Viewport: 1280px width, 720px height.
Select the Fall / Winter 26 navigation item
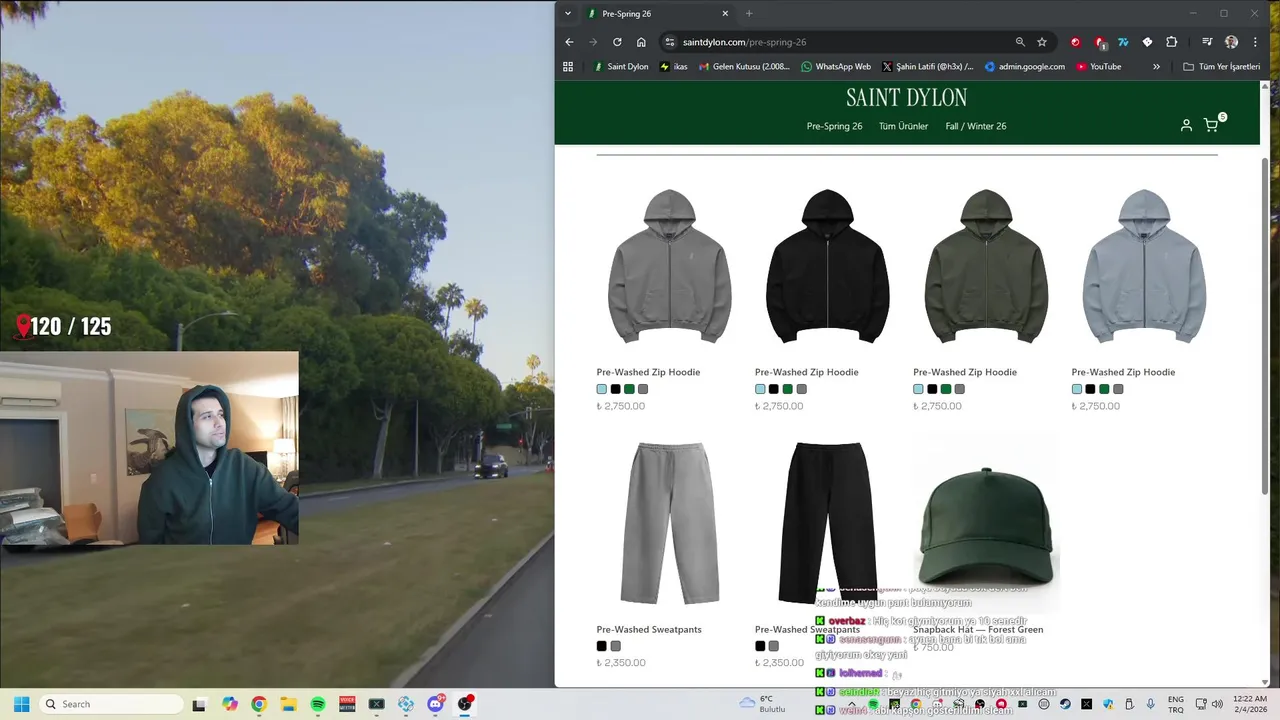[976, 126]
